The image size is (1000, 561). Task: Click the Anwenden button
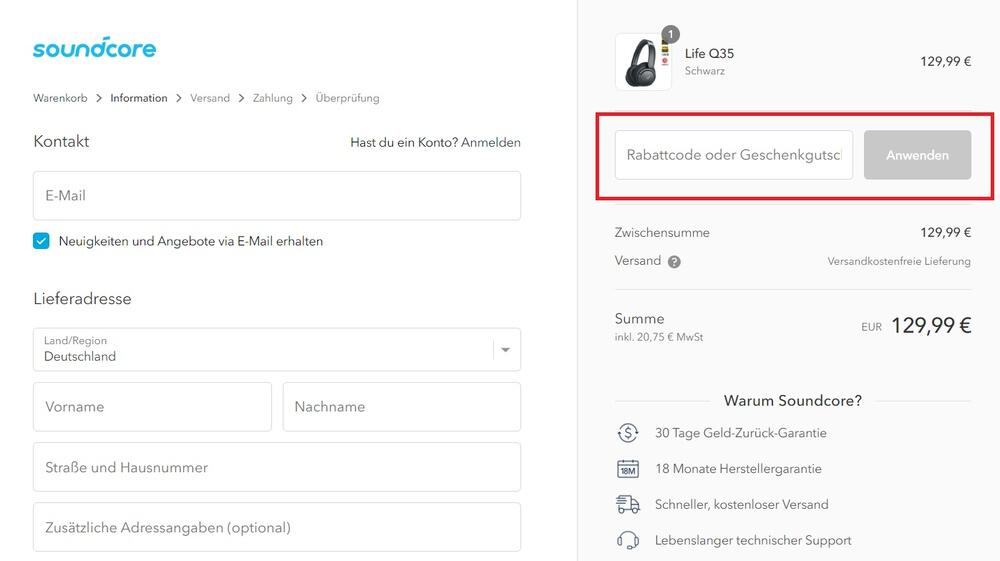pyautogui.click(x=917, y=155)
